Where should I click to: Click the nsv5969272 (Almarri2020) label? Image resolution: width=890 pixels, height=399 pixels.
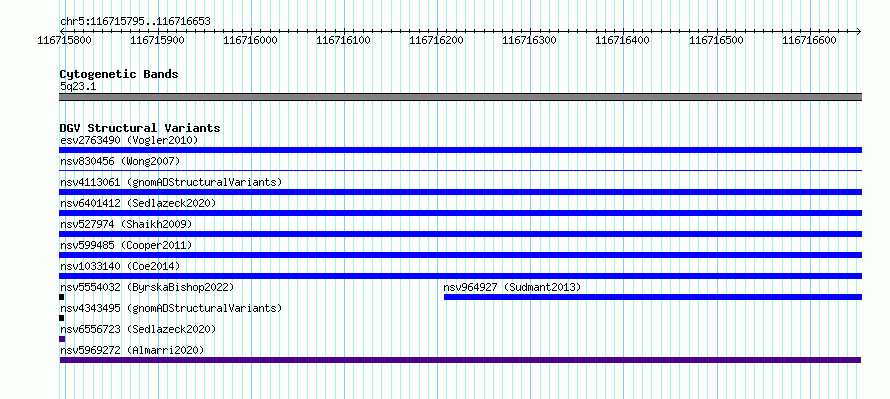tap(132, 350)
